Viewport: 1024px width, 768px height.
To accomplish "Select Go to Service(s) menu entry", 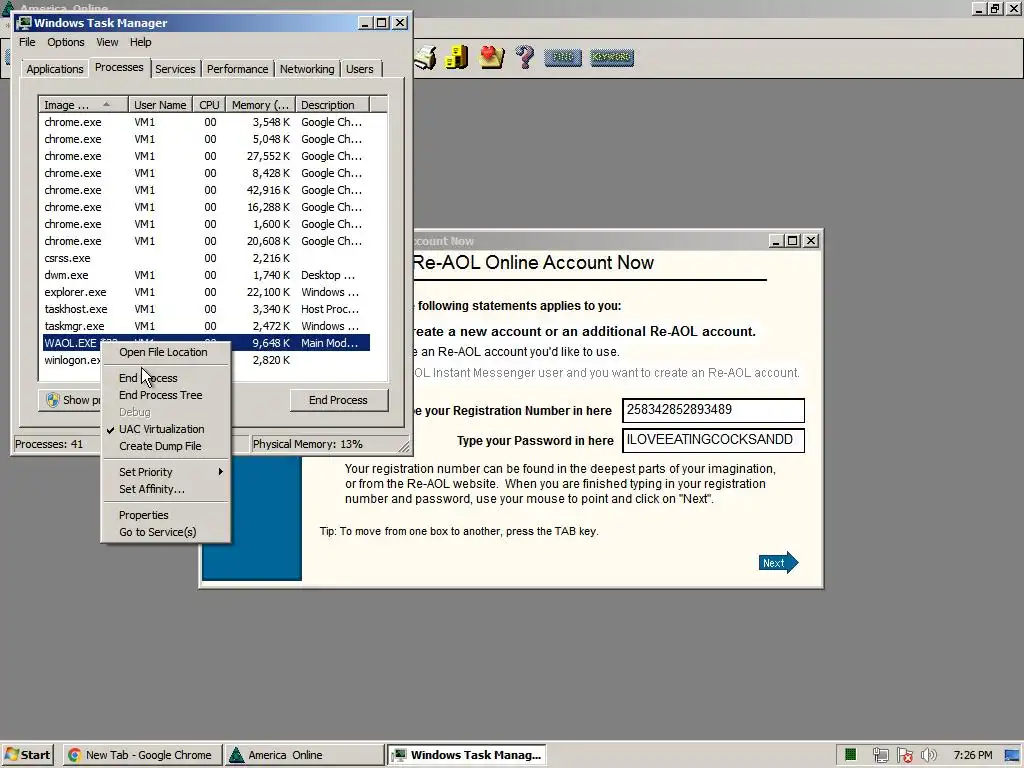I will click(166, 532).
